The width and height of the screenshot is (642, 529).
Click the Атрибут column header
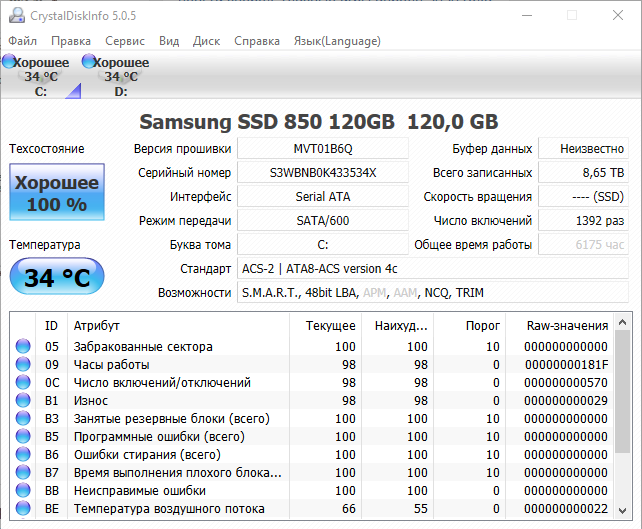(x=179, y=326)
